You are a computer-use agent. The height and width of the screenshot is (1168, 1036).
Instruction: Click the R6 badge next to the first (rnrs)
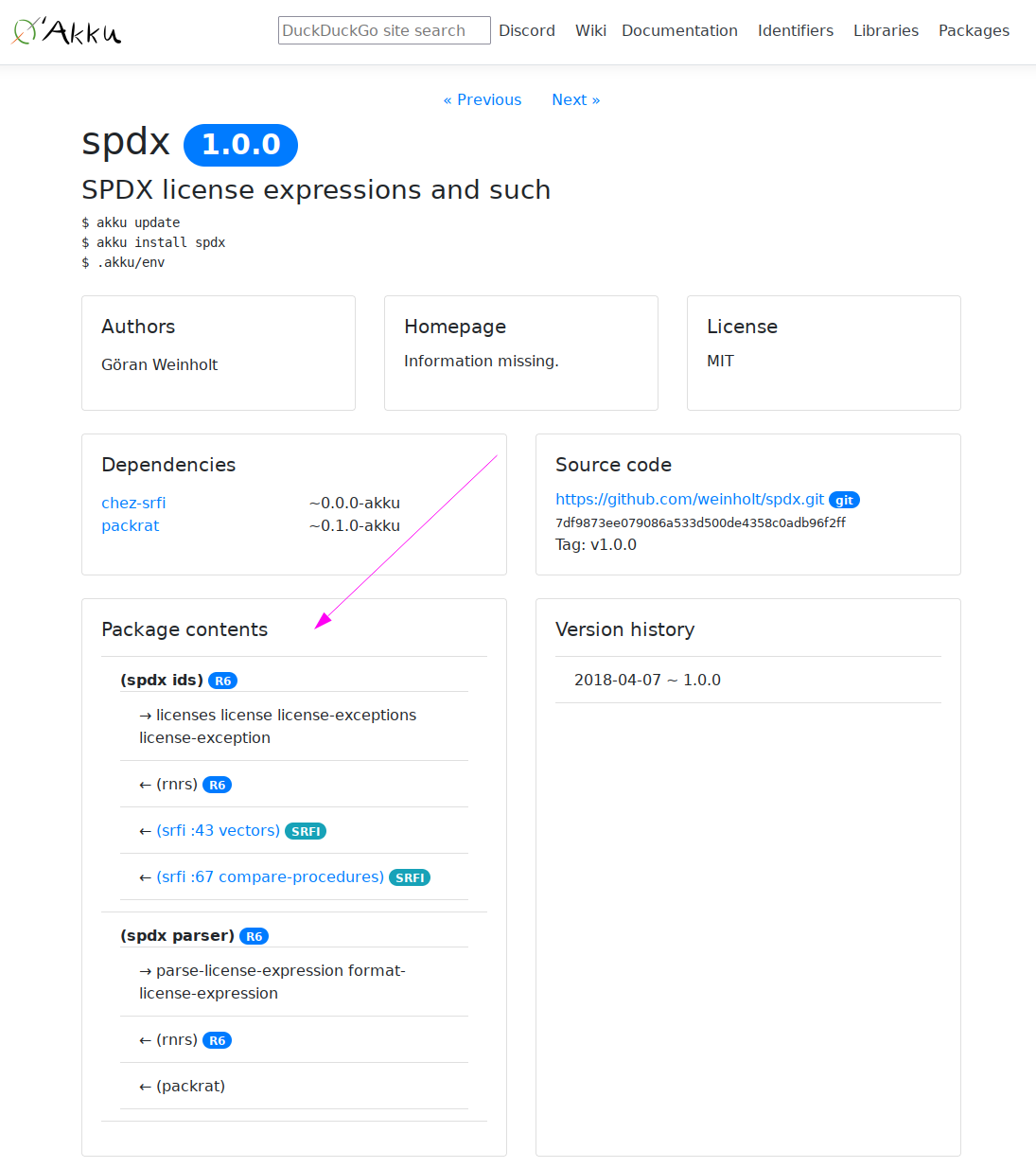pos(217,785)
